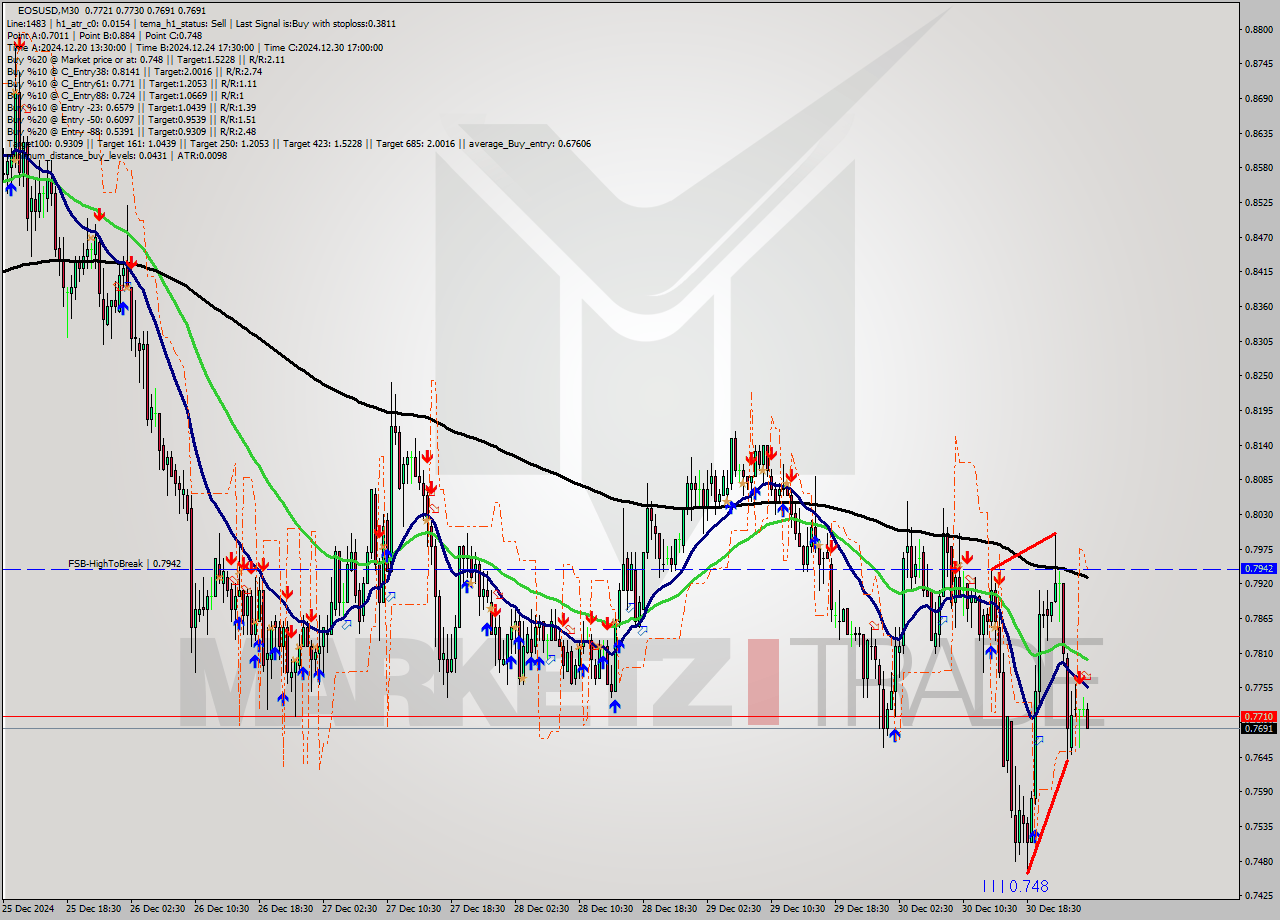Click the 0.7810 price axis label
The width and height of the screenshot is (1280, 920).
(x=1259, y=653)
